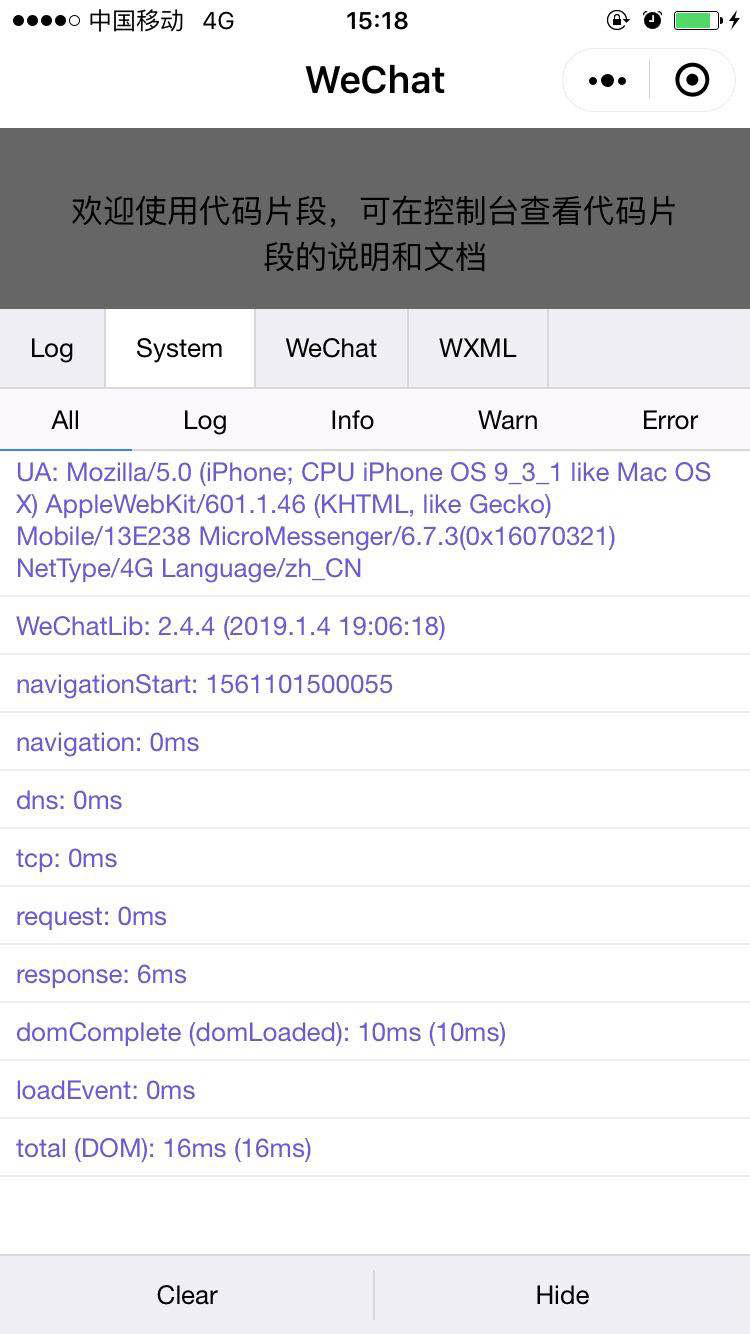The image size is (750, 1334).
Task: Switch to the Log panel tab
Action: (x=52, y=348)
